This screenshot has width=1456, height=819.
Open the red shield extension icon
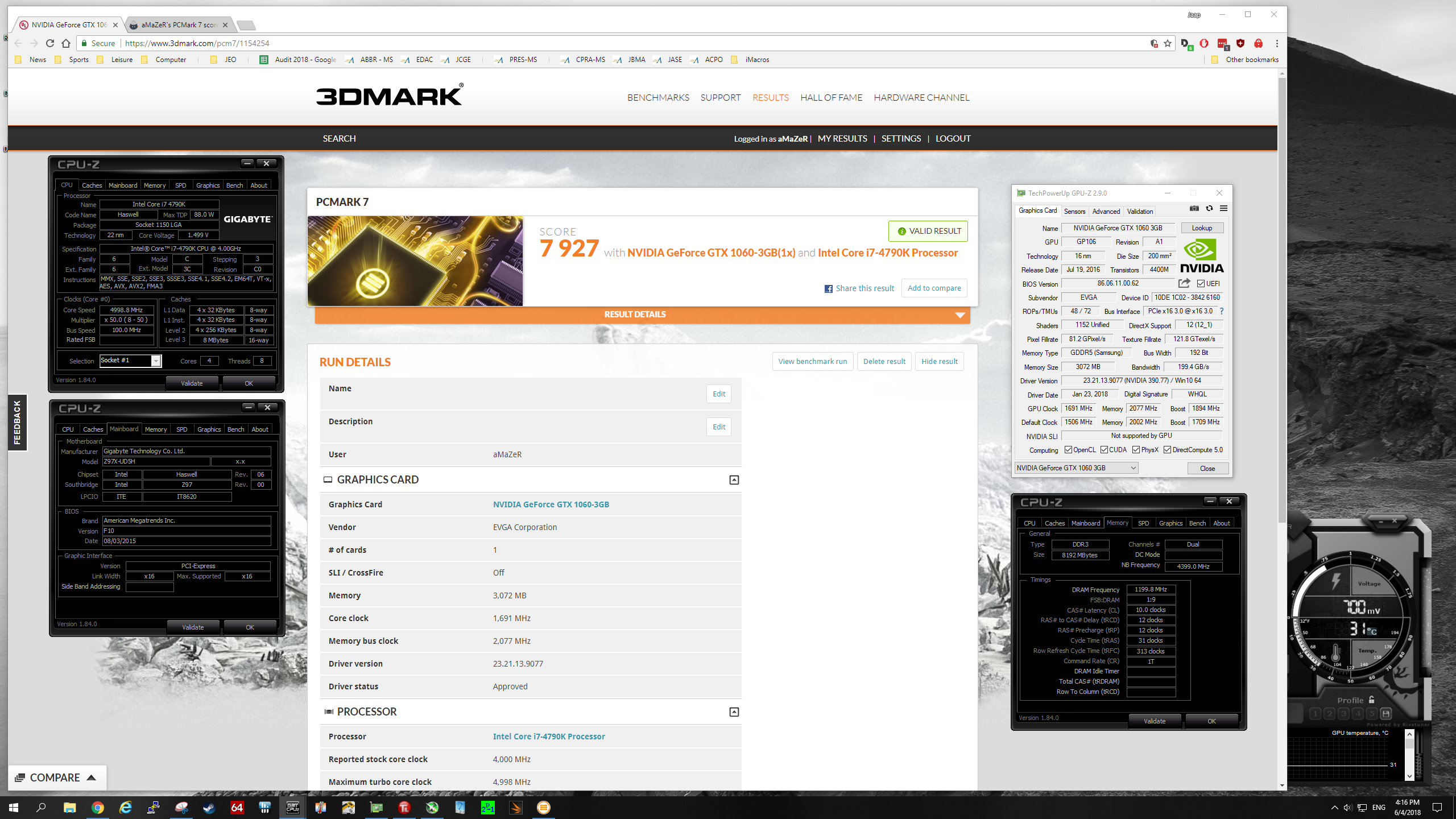pos(1240,43)
